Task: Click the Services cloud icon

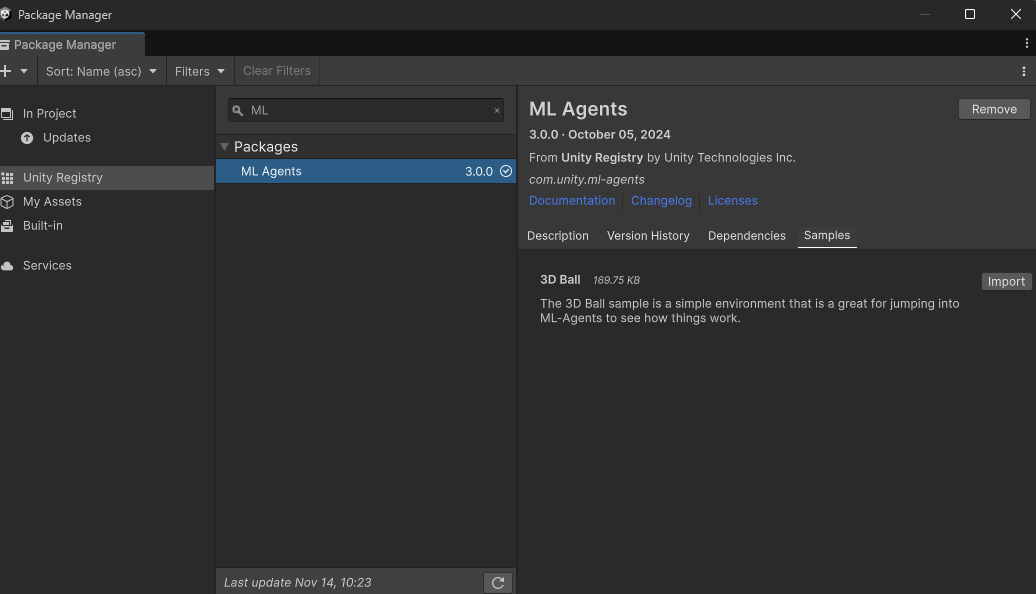Action: coord(7,266)
